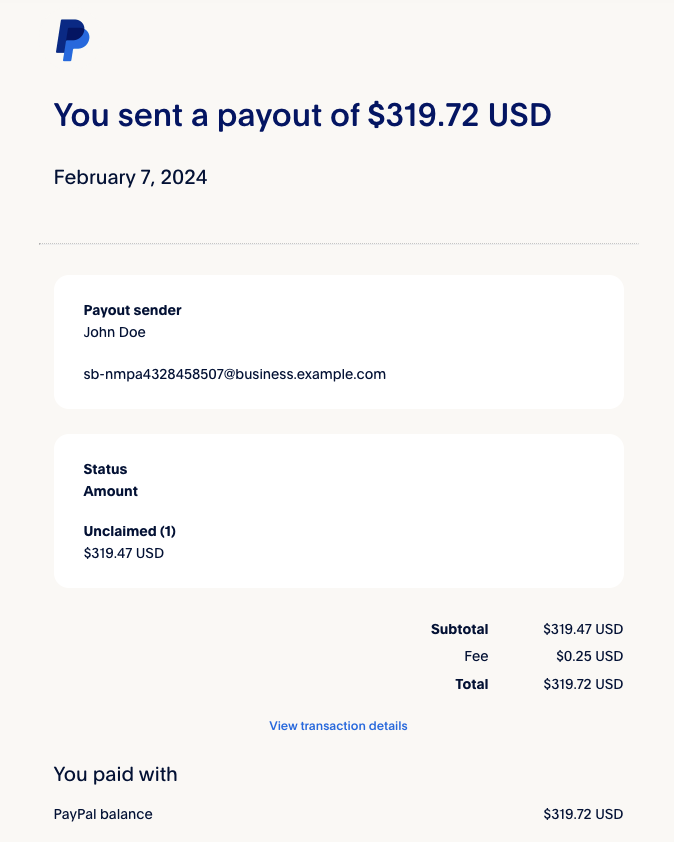The height and width of the screenshot is (842, 674).
Task: Click the "You sent a payout" heading
Action: click(x=302, y=115)
